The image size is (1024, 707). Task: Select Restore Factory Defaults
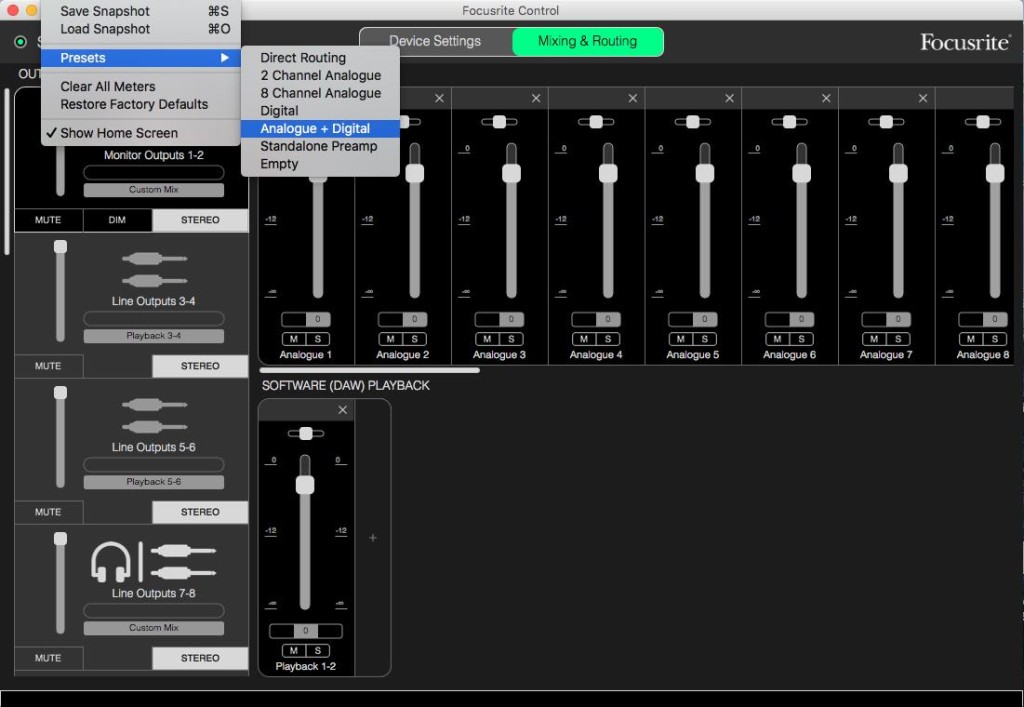(134, 104)
